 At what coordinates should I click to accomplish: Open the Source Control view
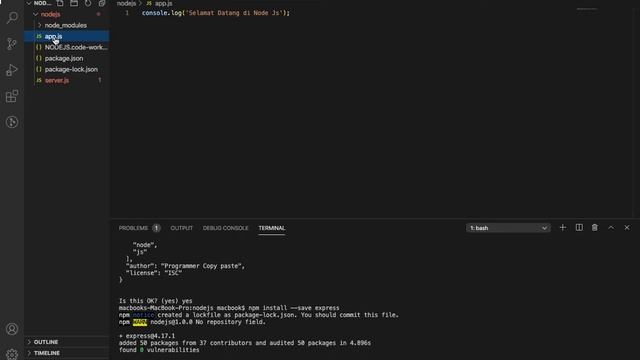click(12, 43)
